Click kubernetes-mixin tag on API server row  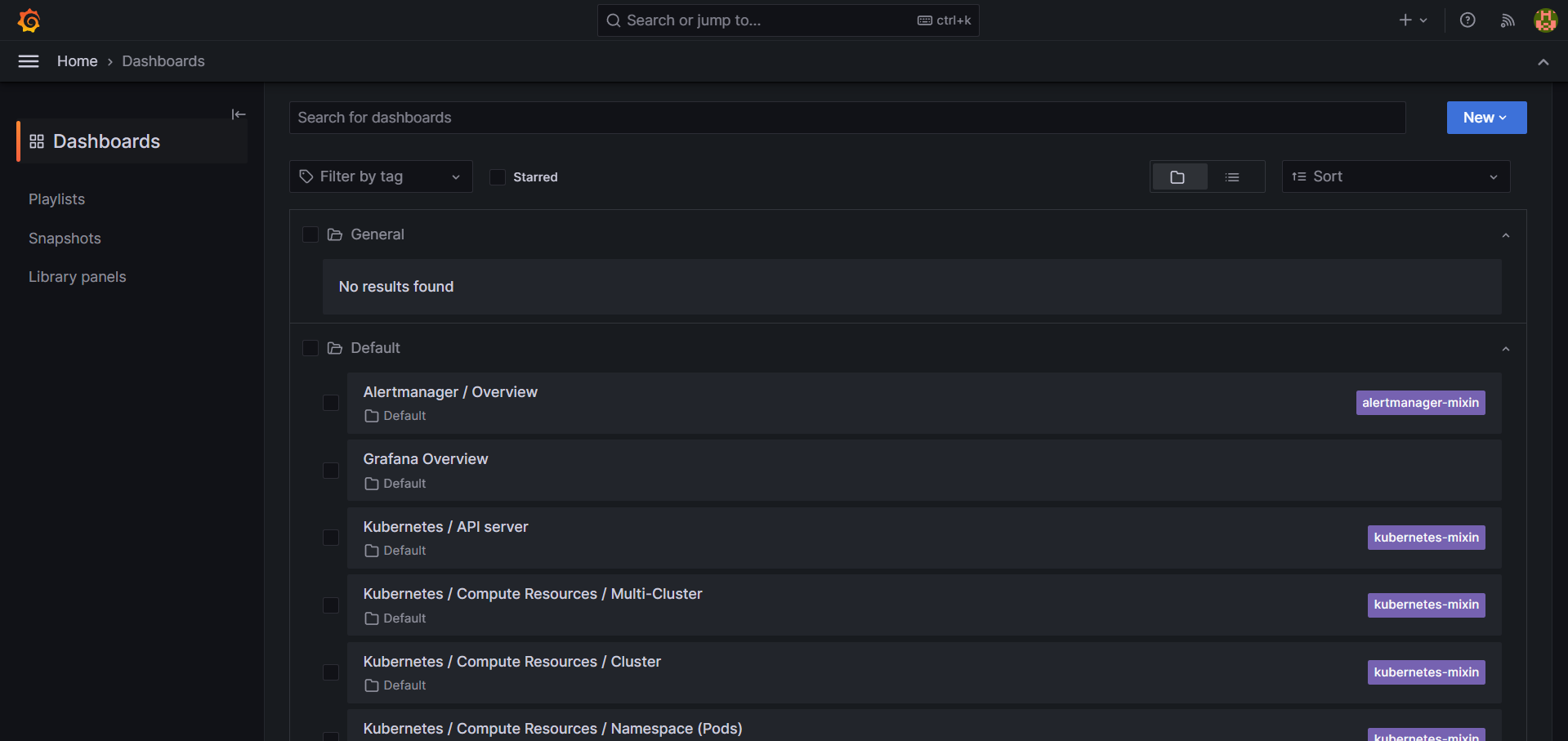pyautogui.click(x=1427, y=538)
